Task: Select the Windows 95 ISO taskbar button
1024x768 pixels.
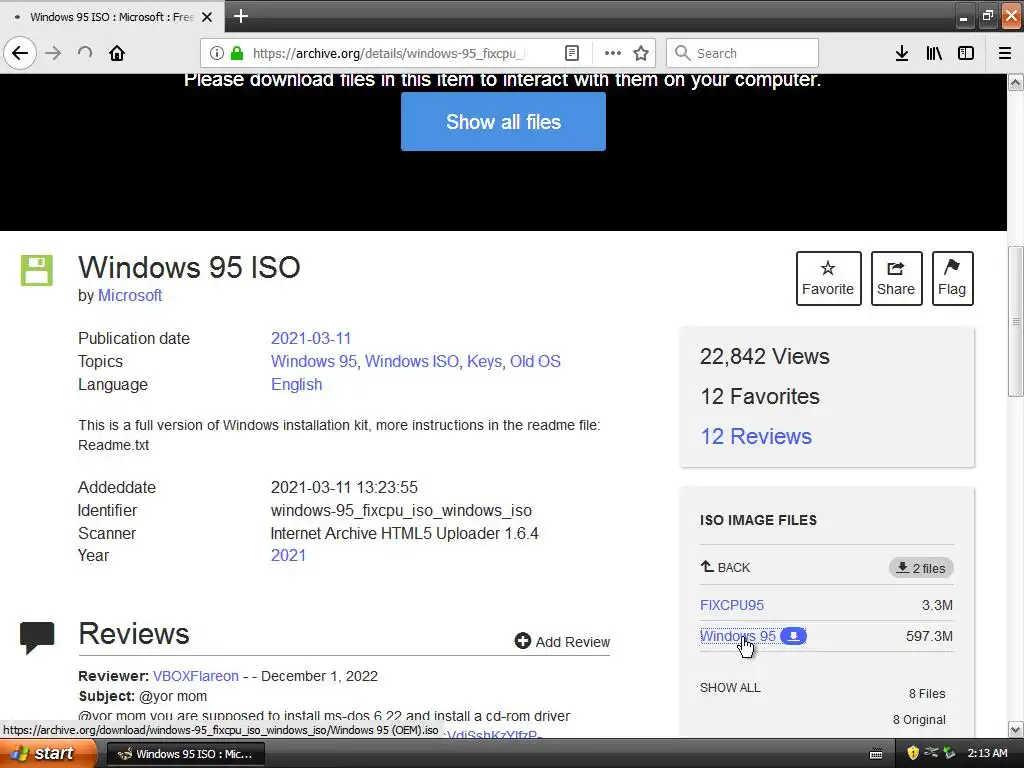Action: tap(185, 754)
